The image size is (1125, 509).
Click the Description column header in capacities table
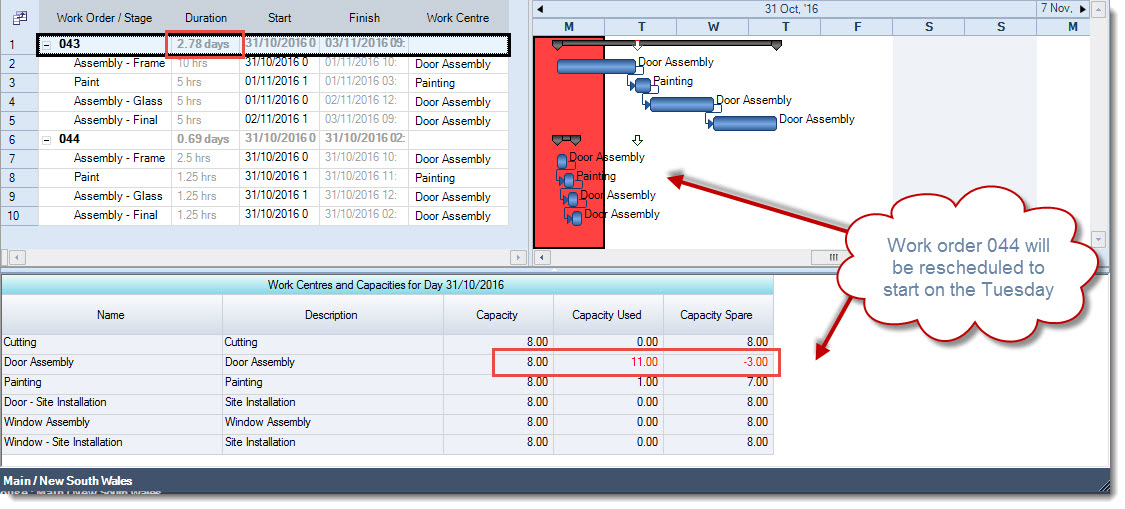(331, 314)
